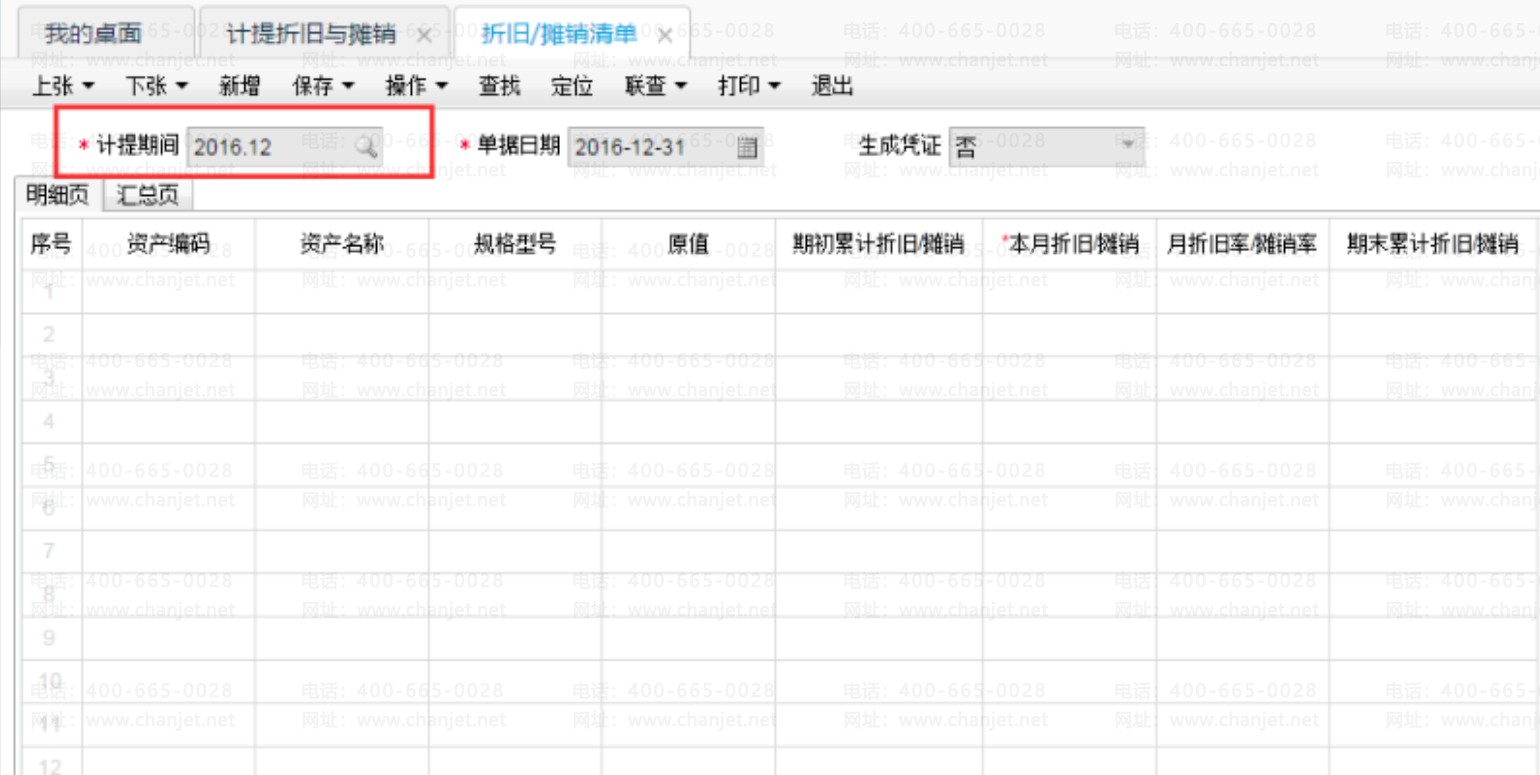The height and width of the screenshot is (775, 1540).
Task: Click the 规格型号 column header
Action: click(x=515, y=244)
